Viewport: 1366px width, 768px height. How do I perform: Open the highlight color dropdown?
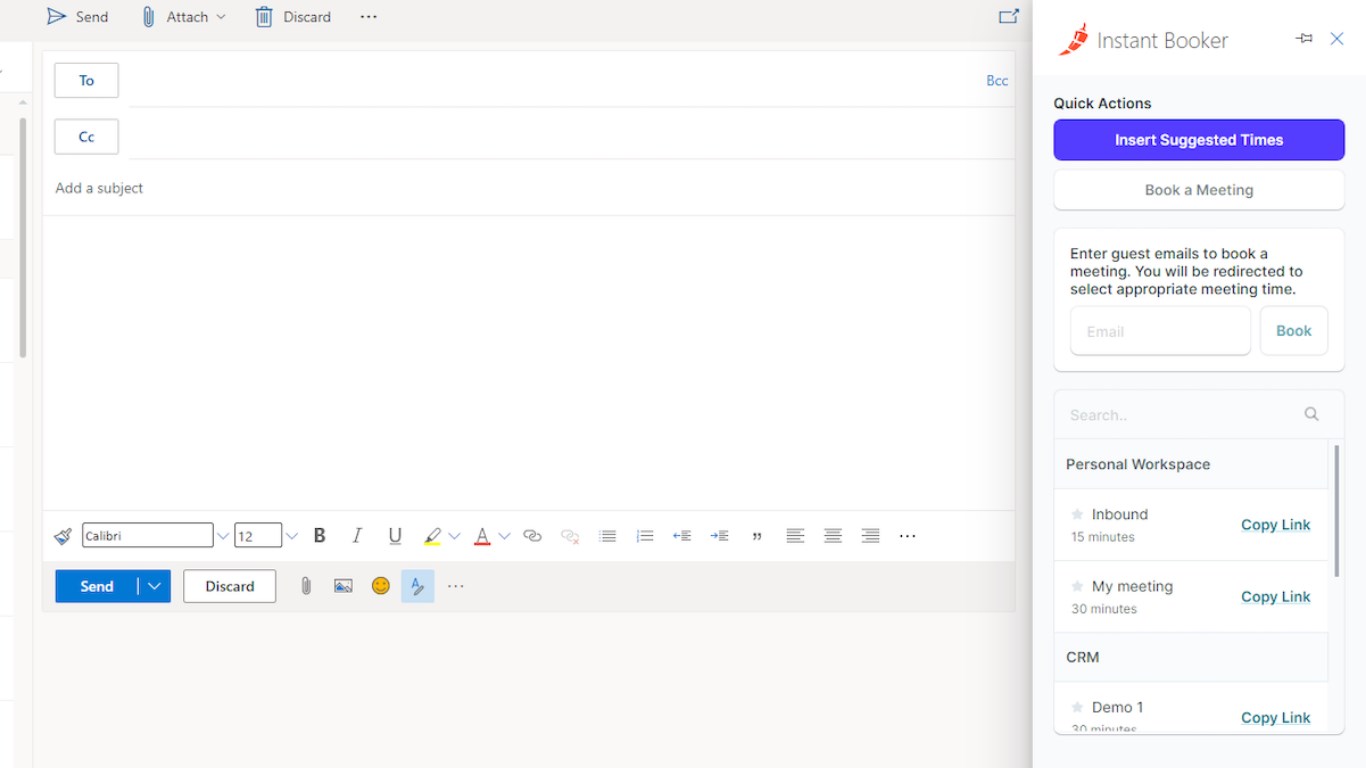(x=454, y=536)
